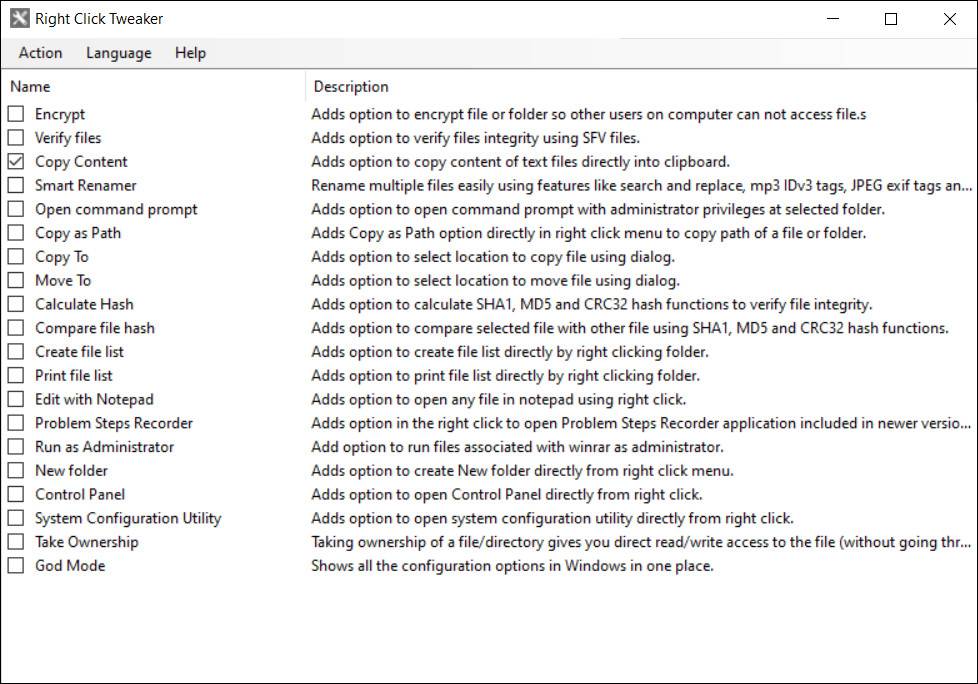
Task: Open the Action menu
Action: pyautogui.click(x=40, y=53)
